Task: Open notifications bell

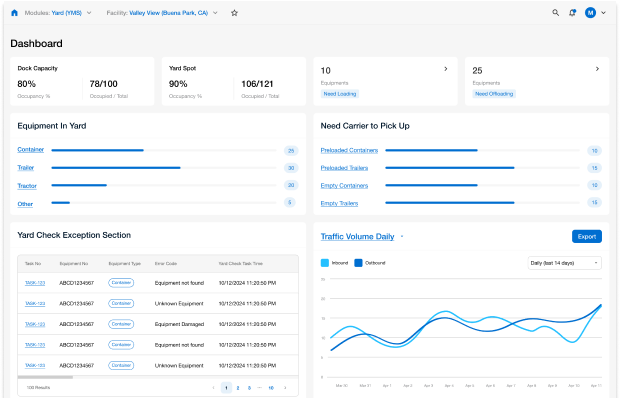Action: tap(572, 13)
